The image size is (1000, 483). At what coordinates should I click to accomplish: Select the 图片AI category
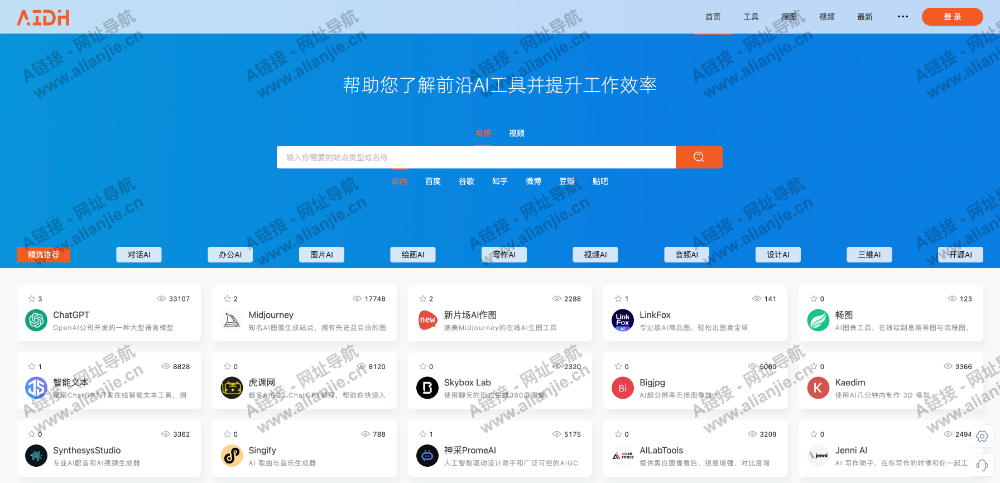(x=321, y=255)
